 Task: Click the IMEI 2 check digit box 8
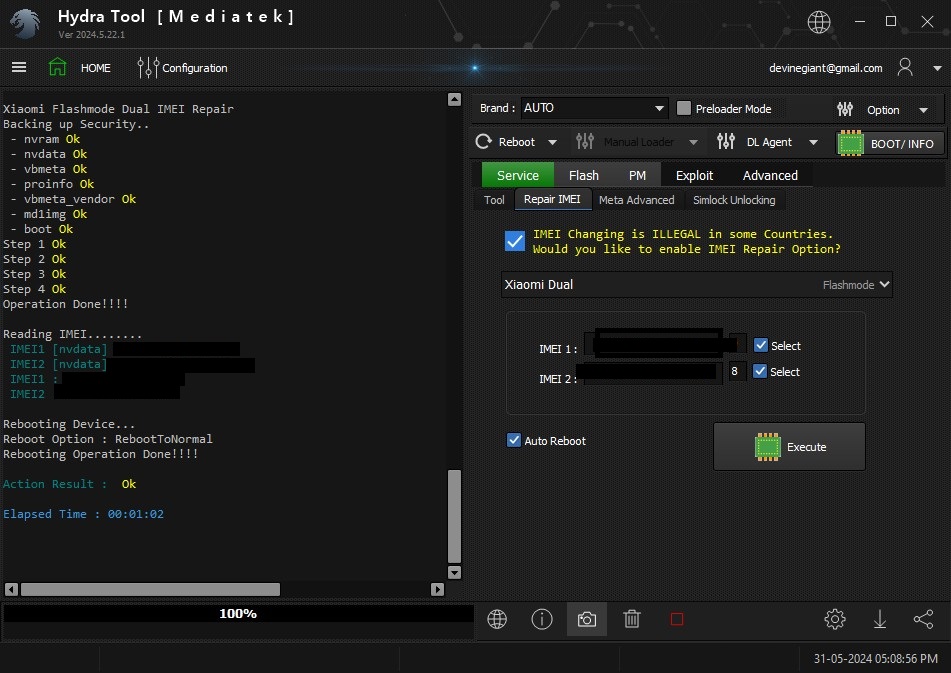click(x=735, y=371)
